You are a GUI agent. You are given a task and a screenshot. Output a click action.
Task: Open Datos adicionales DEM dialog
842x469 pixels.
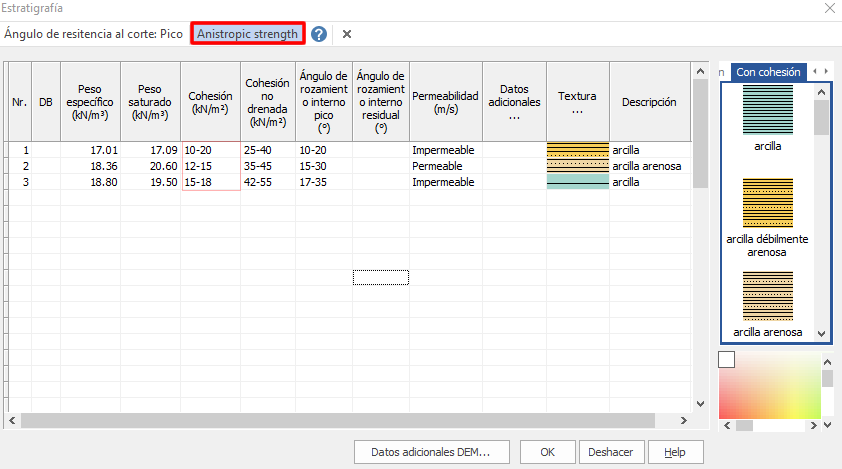431,452
